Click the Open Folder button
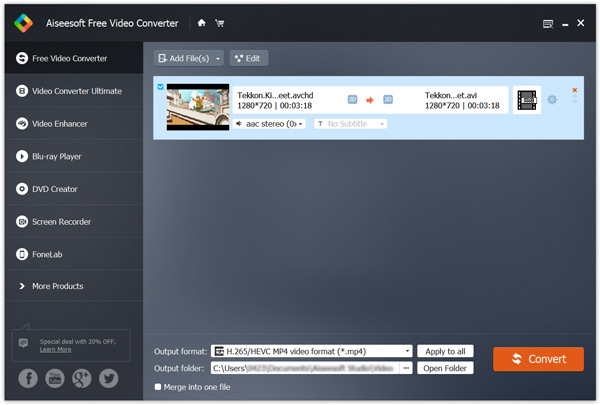600x405 pixels. tap(445, 368)
